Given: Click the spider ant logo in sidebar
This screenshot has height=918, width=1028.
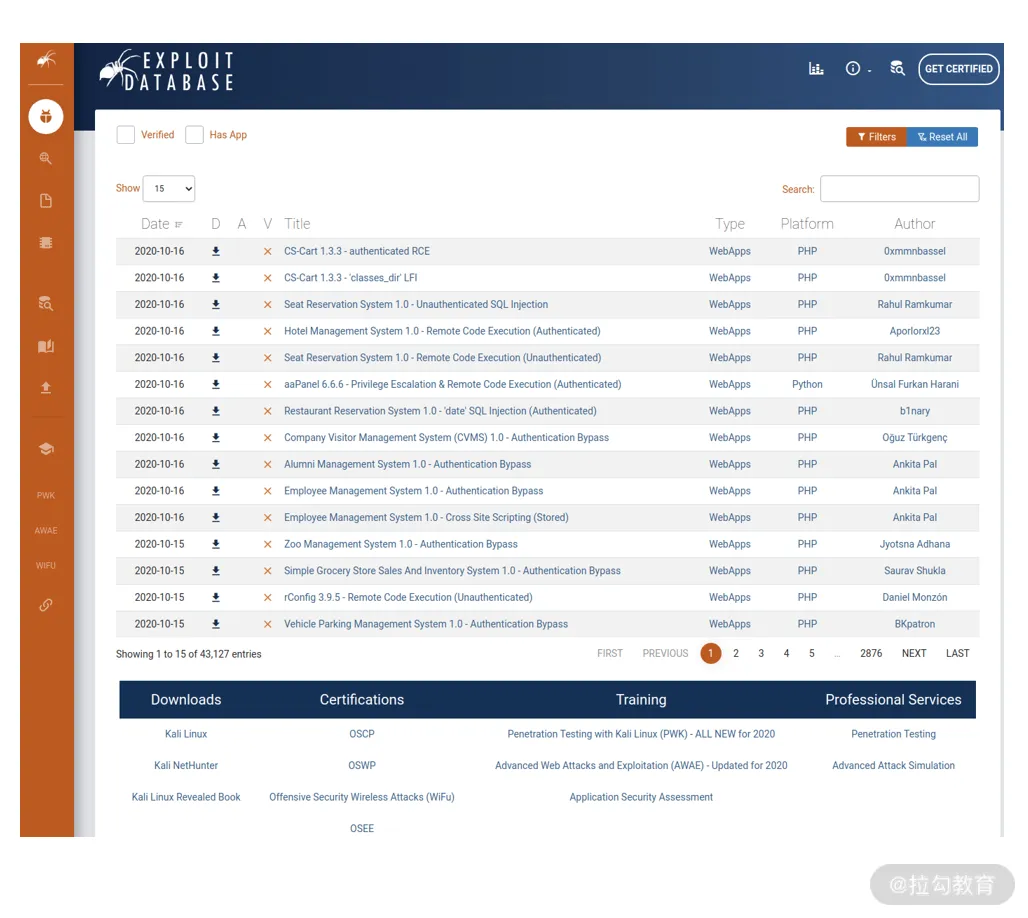Looking at the screenshot, I should coord(46,60).
